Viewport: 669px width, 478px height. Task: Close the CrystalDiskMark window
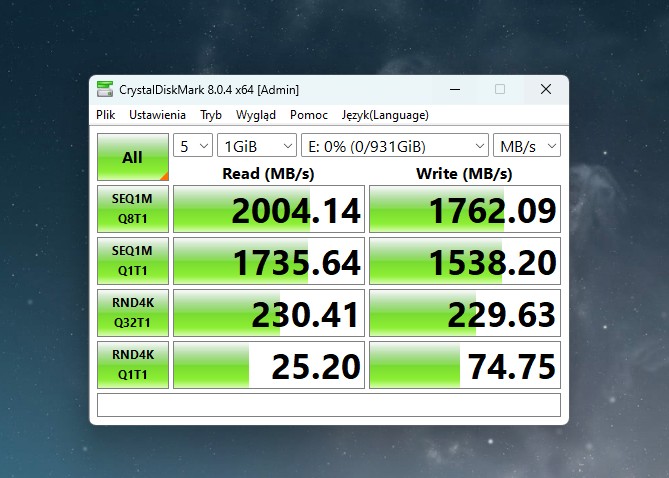point(546,89)
